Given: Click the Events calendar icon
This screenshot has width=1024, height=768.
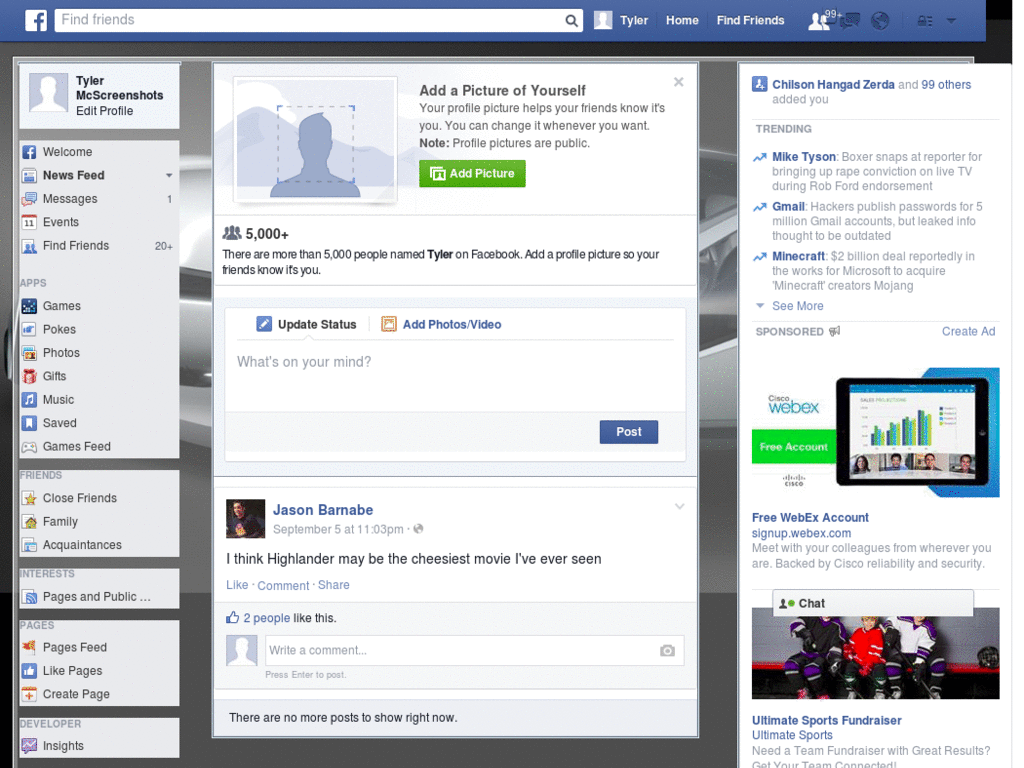Looking at the screenshot, I should 29,223.
